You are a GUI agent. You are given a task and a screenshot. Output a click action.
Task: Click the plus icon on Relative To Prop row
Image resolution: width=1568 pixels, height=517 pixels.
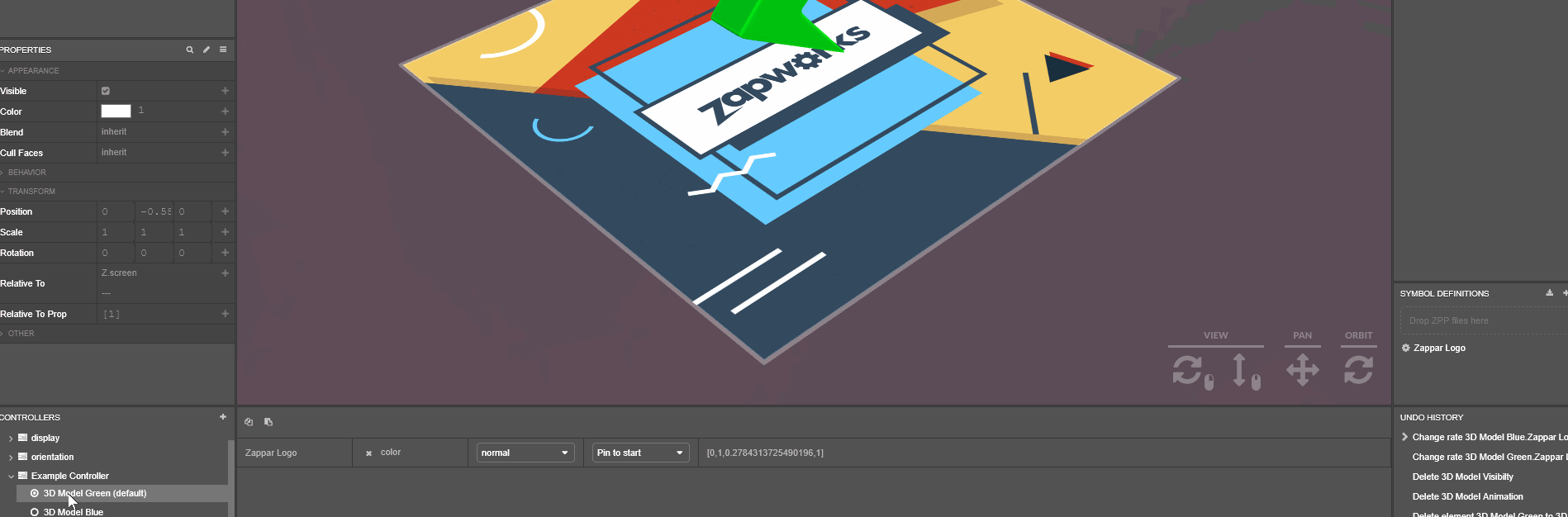coord(225,314)
